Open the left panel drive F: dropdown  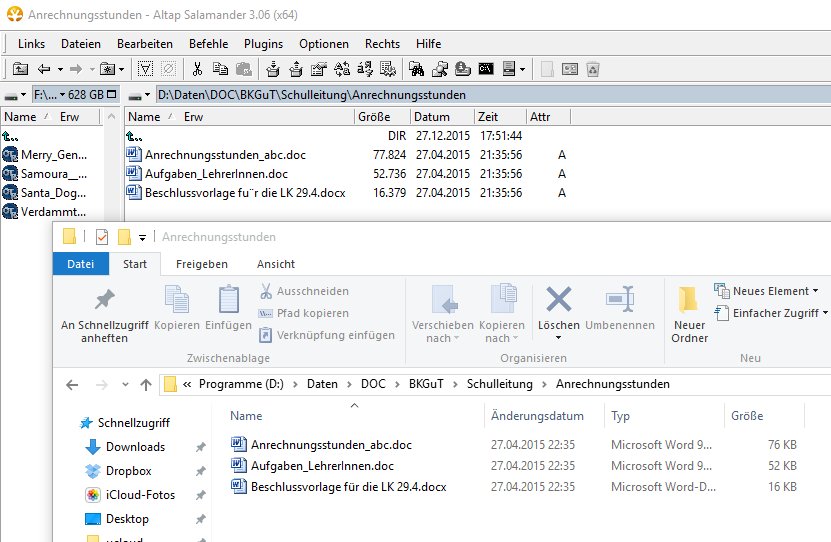(x=75, y=95)
